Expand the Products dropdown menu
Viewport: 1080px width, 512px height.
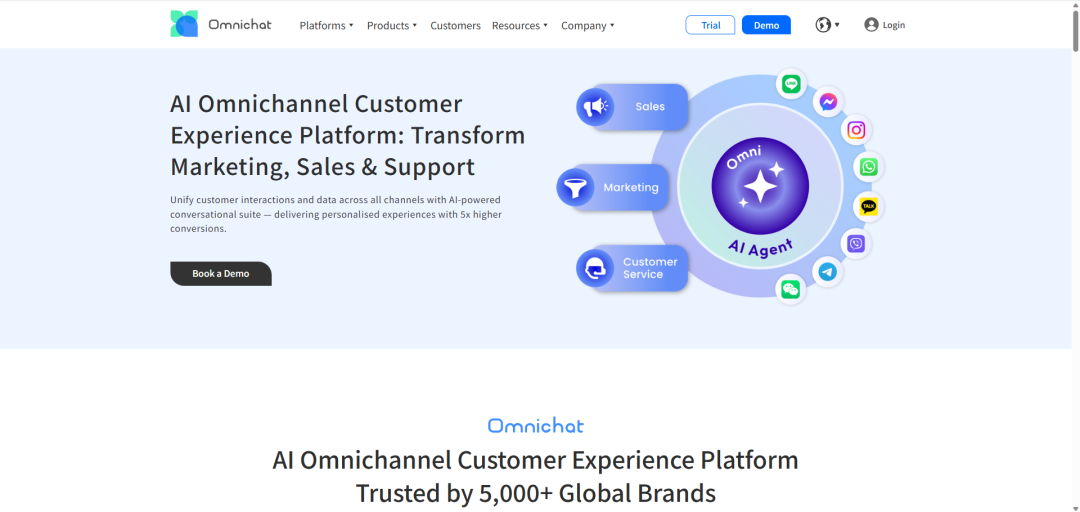pos(392,25)
